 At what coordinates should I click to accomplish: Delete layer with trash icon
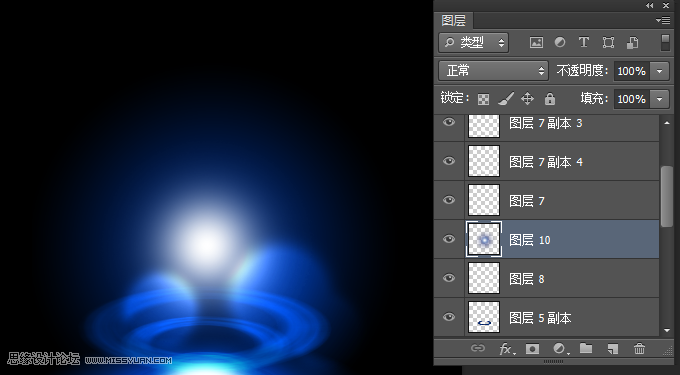[639, 348]
